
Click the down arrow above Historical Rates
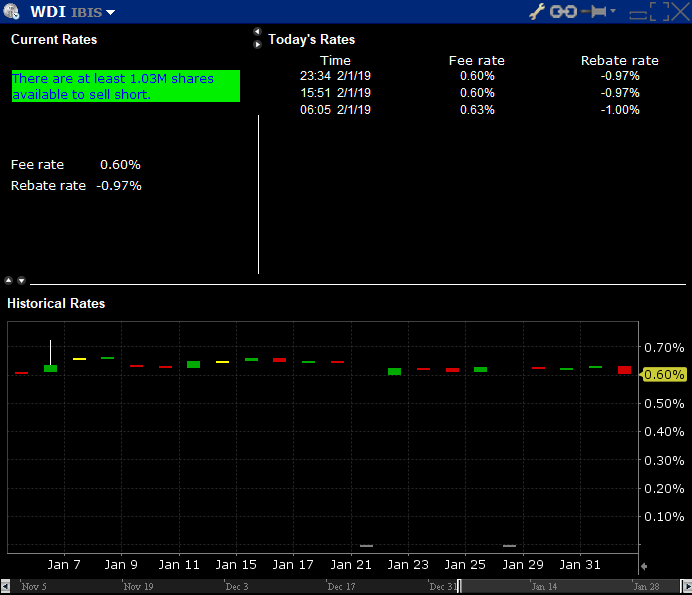(21, 280)
